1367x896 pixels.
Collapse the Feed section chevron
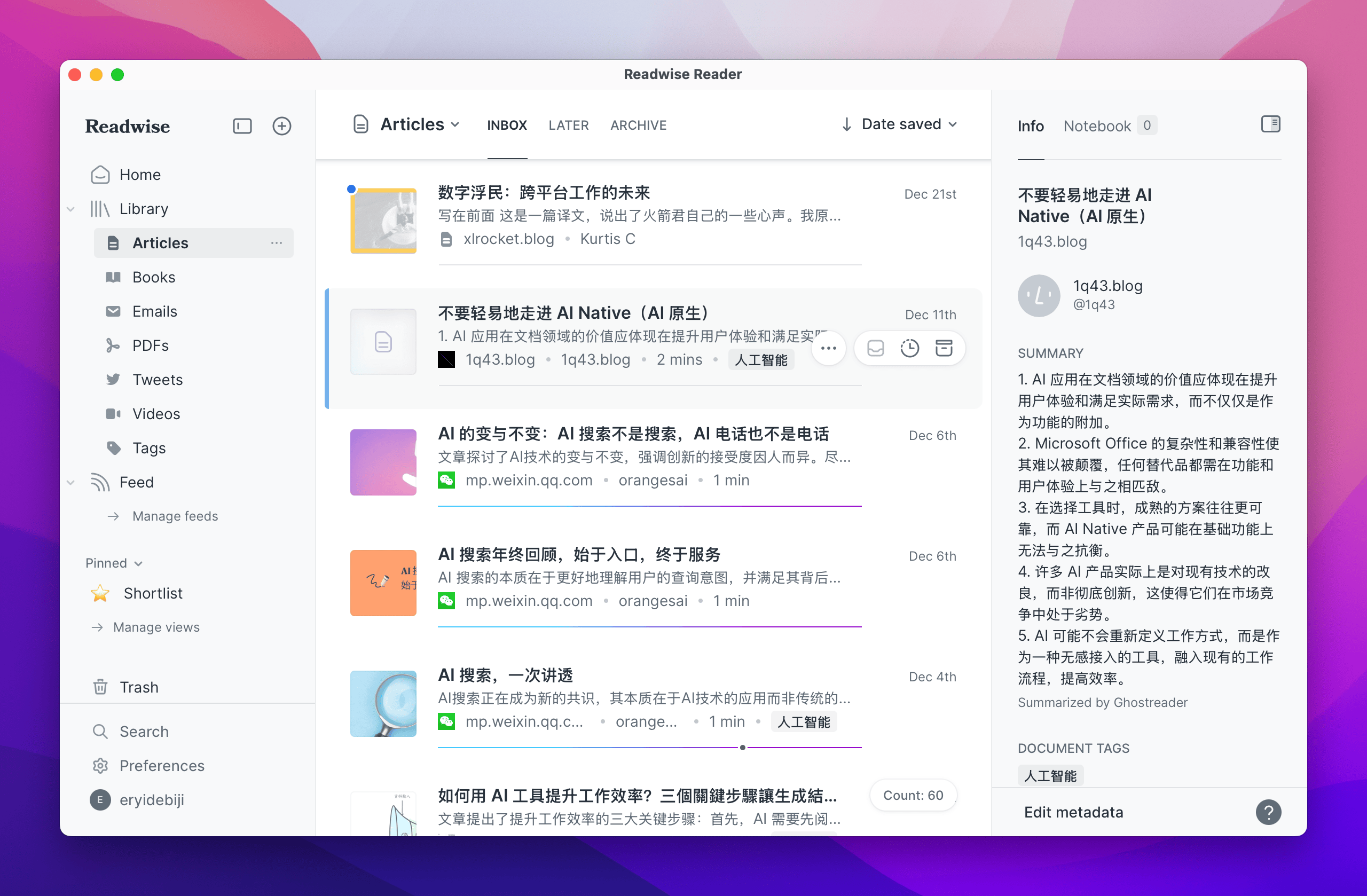click(70, 483)
